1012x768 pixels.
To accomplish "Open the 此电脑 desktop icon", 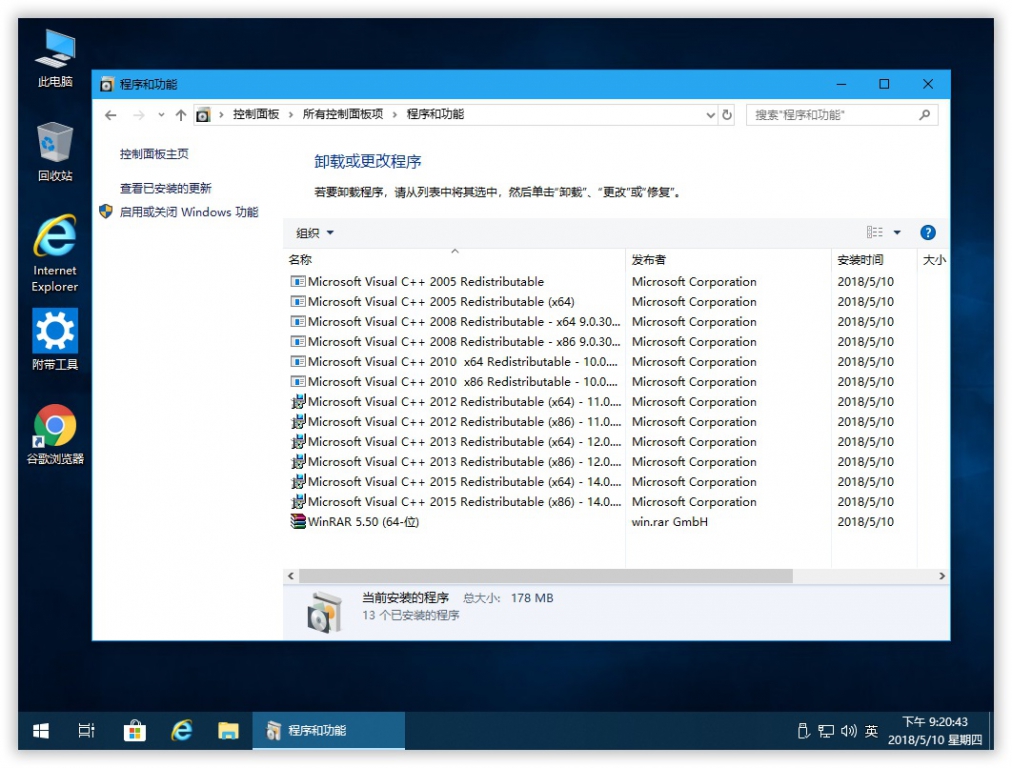I will (x=55, y=59).
